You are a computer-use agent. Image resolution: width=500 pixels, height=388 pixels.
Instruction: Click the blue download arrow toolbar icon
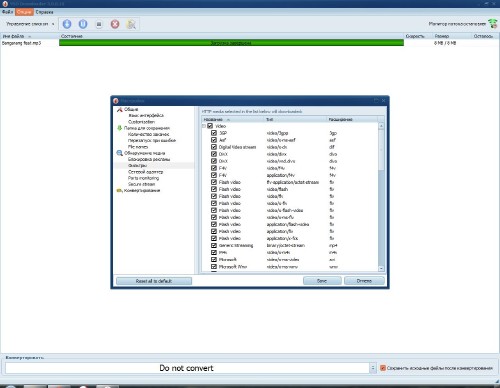67,24
